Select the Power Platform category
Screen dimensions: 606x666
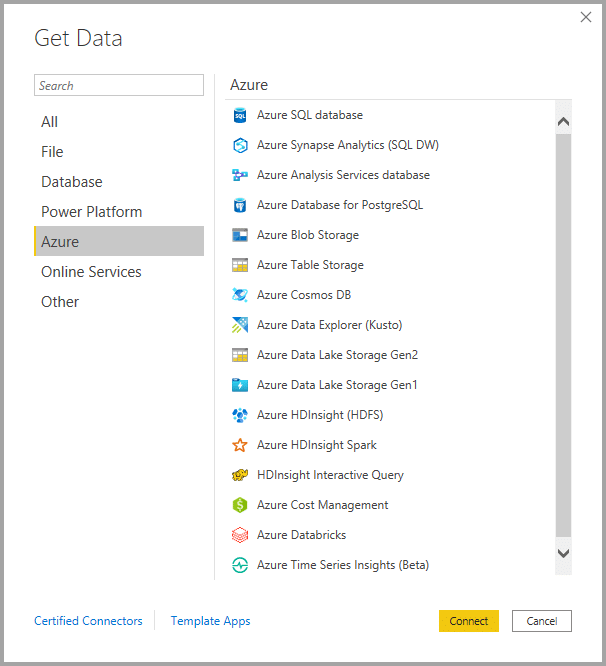point(91,212)
